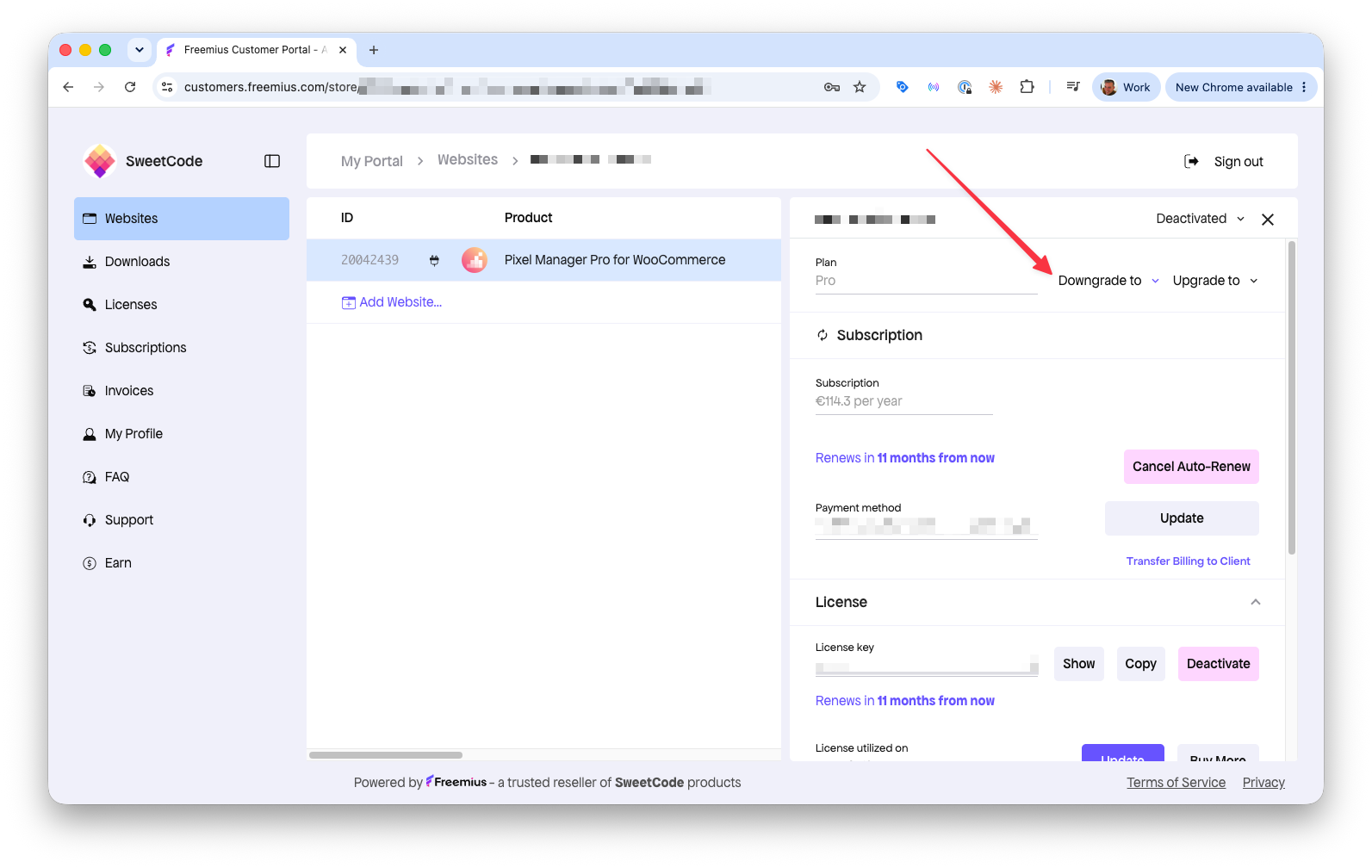Viewport: 1372px width, 868px height.
Task: Go to Licenses section
Action: (x=182, y=305)
